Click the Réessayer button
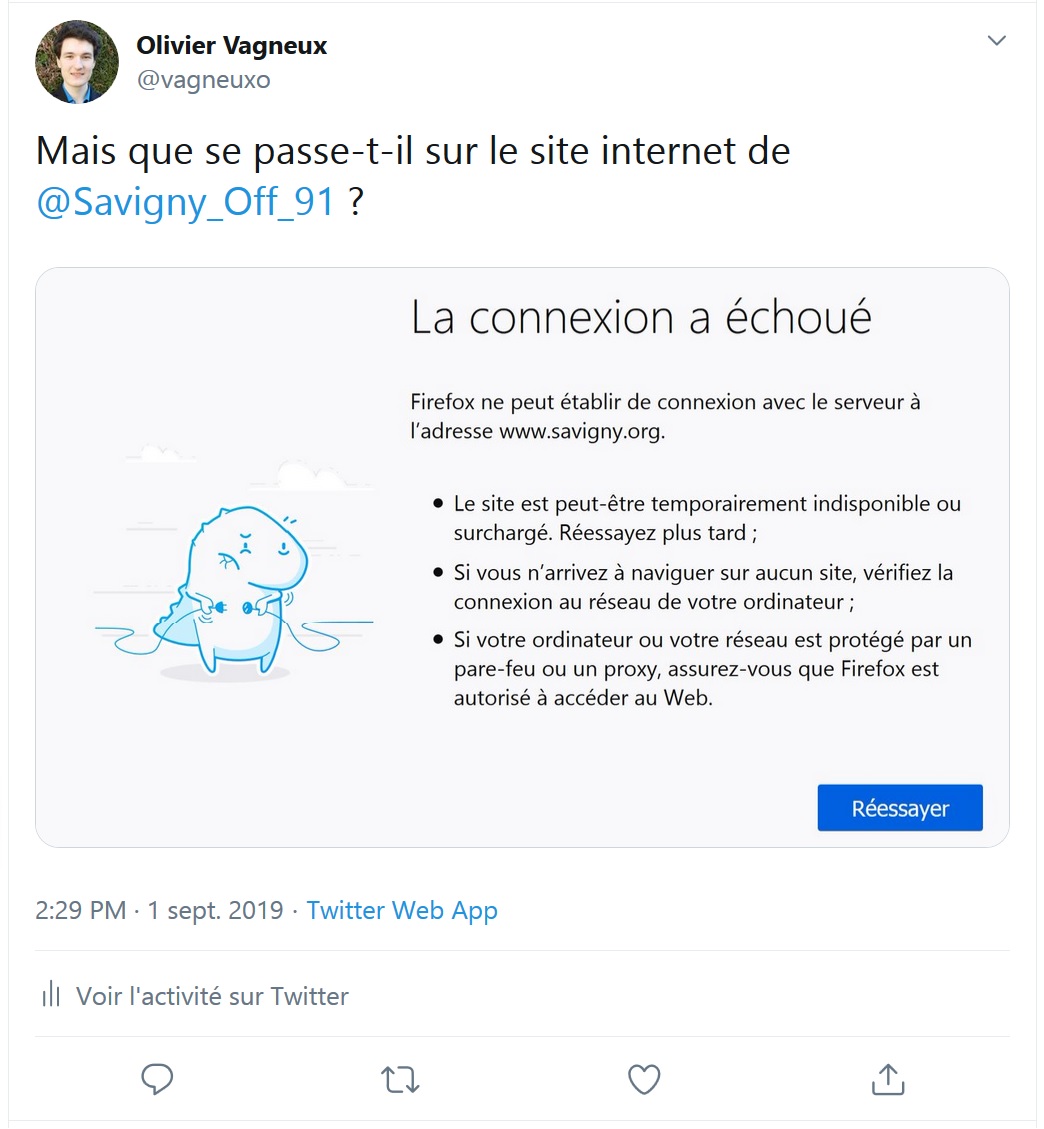The width and height of the screenshot is (1044, 1129). click(899, 808)
